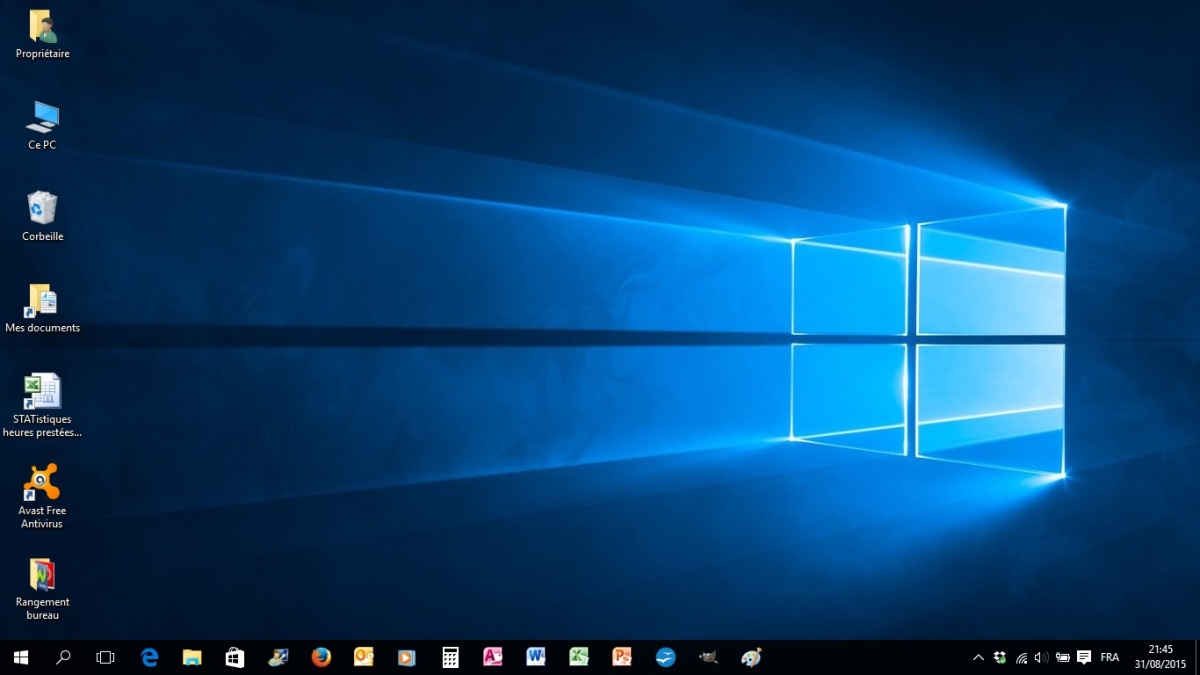Launch PowerPoint from the taskbar
Screen dimensions: 1200x675
tap(622, 657)
